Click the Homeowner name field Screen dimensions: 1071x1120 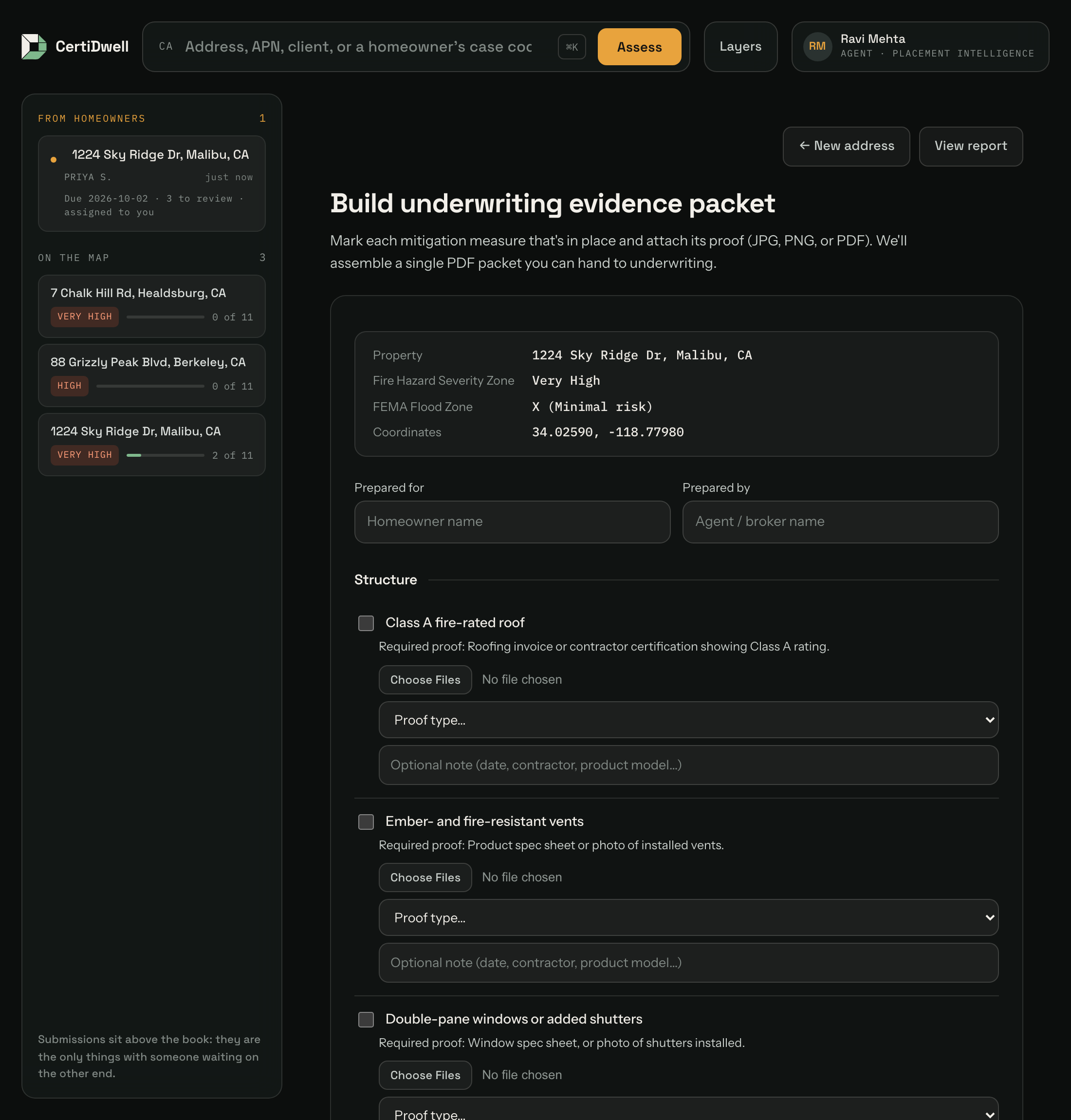tap(512, 522)
